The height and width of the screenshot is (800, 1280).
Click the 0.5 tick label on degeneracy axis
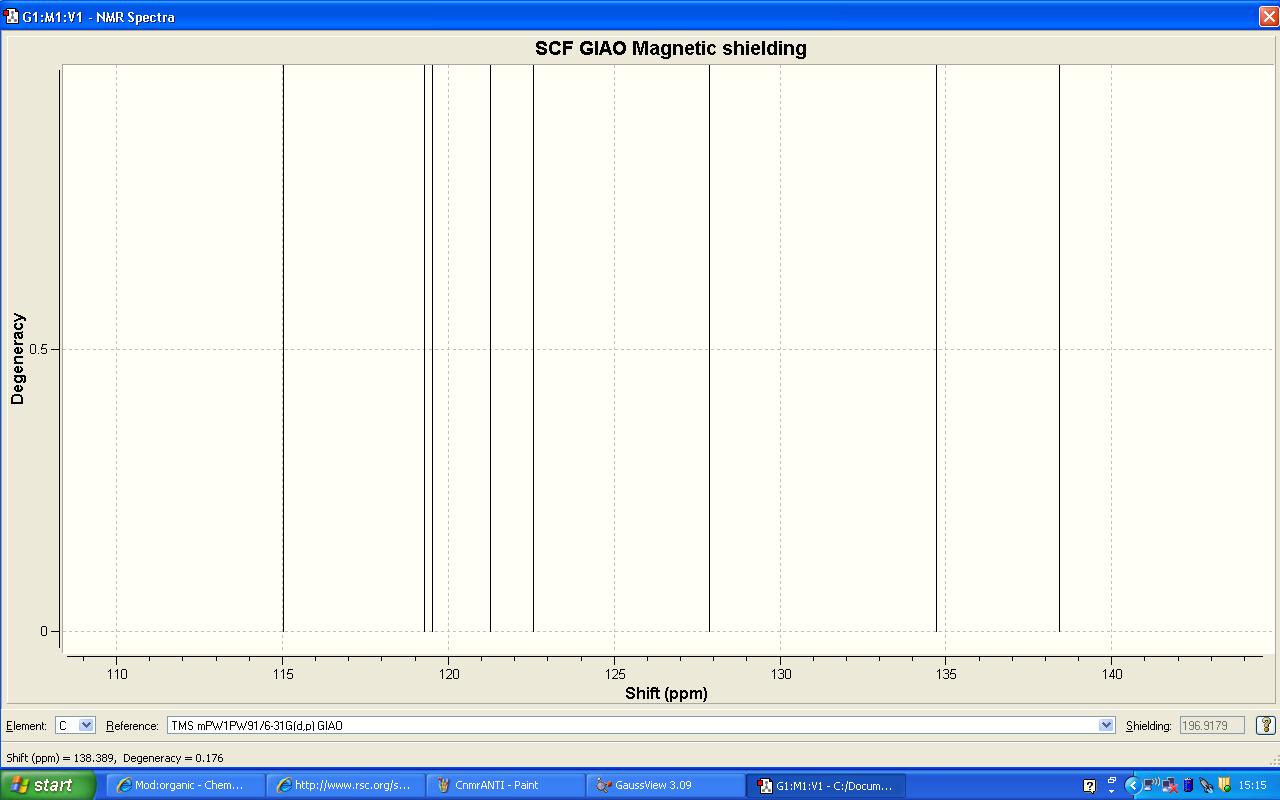pos(38,349)
